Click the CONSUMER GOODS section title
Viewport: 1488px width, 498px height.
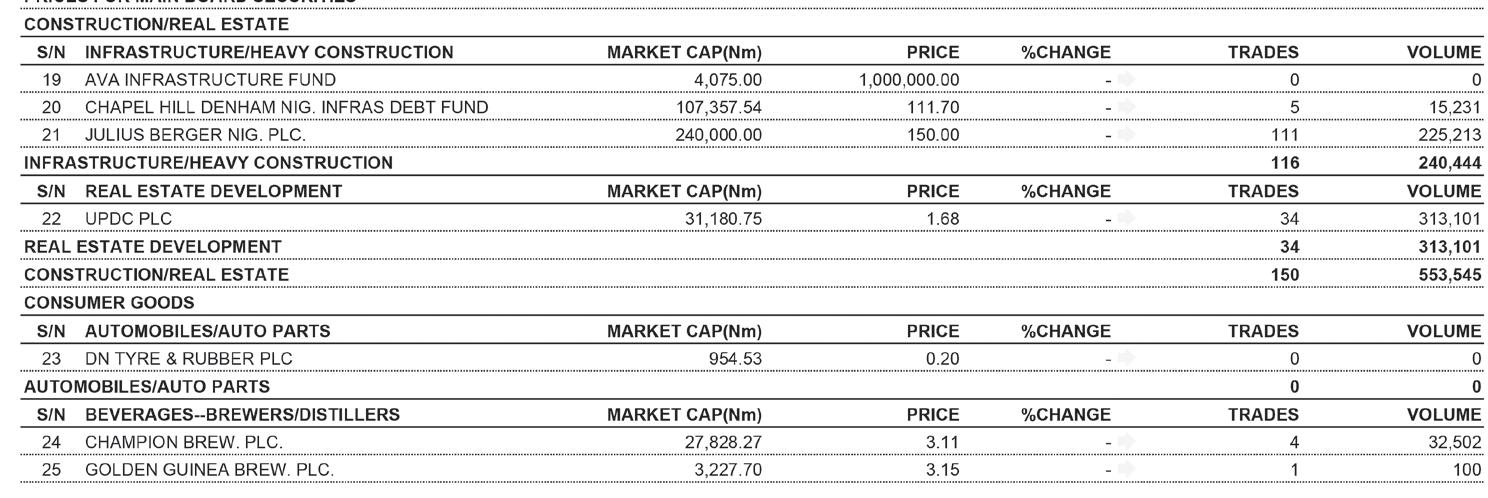109,302
